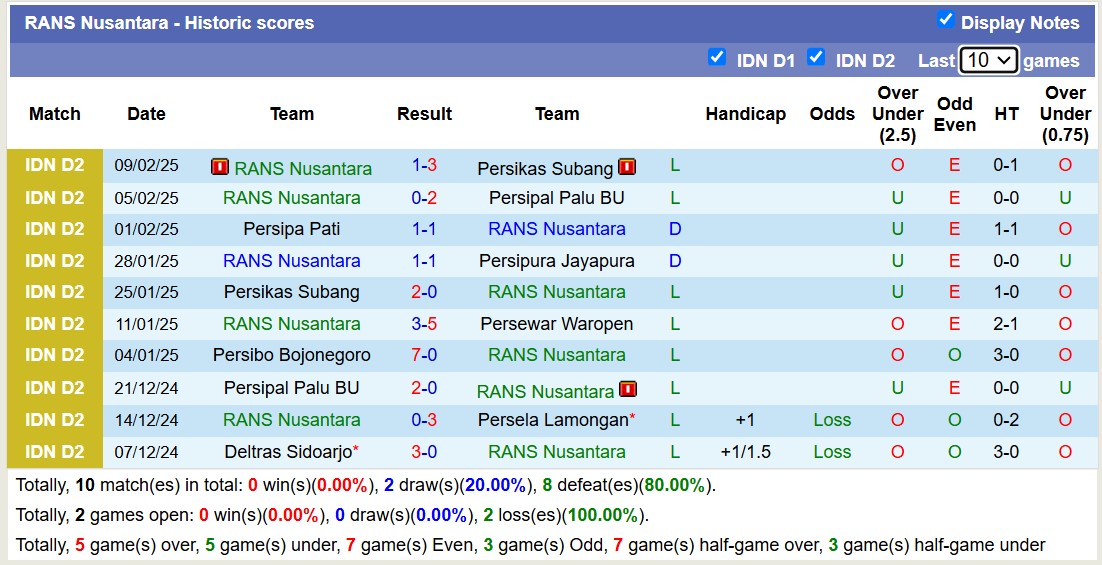Click the IDN D2 label for 09/02/25 match
1102x565 pixels.
point(55,166)
